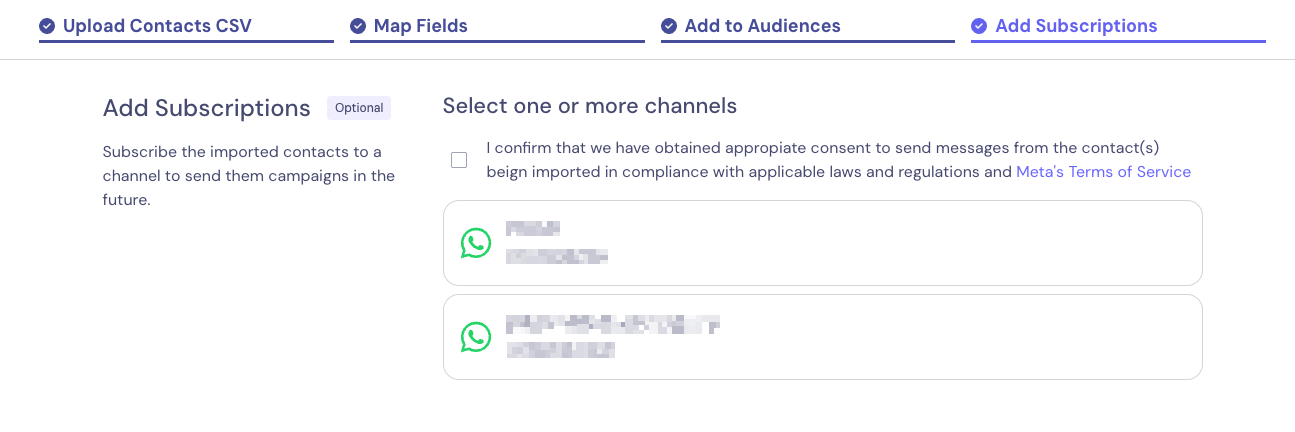Screen dimensions: 1295x432
Task: Select the Add Subscriptions step in the stepper
Action: point(1076,27)
